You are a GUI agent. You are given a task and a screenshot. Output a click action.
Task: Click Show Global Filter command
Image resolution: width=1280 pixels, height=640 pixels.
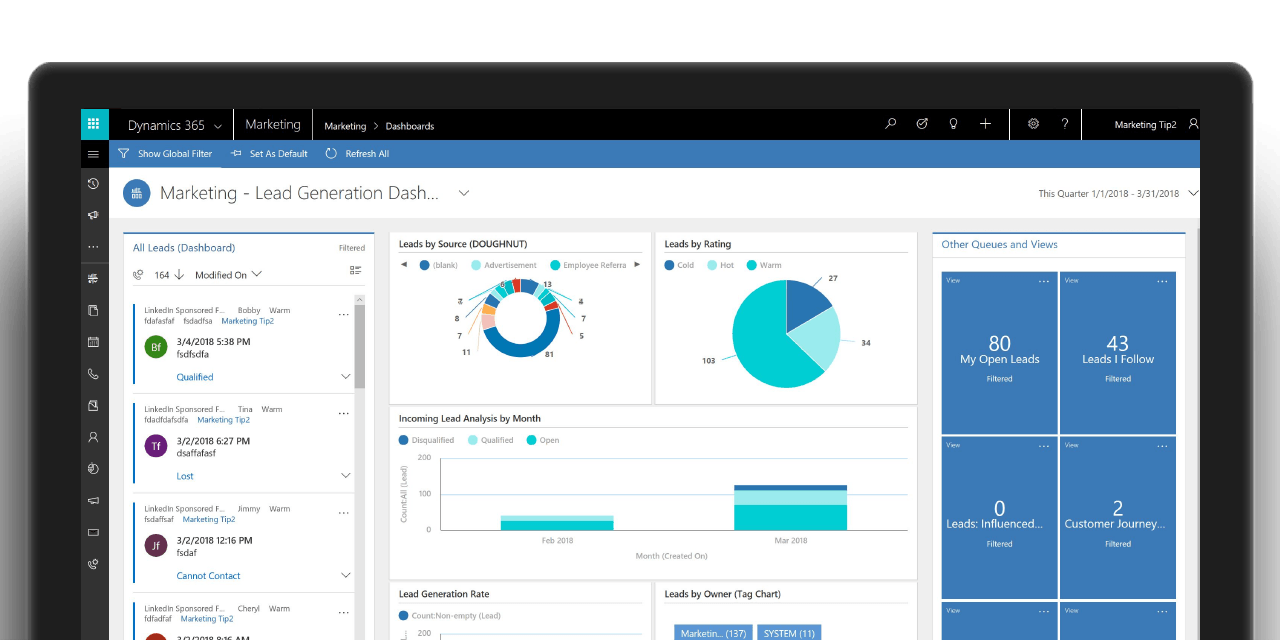pos(165,154)
